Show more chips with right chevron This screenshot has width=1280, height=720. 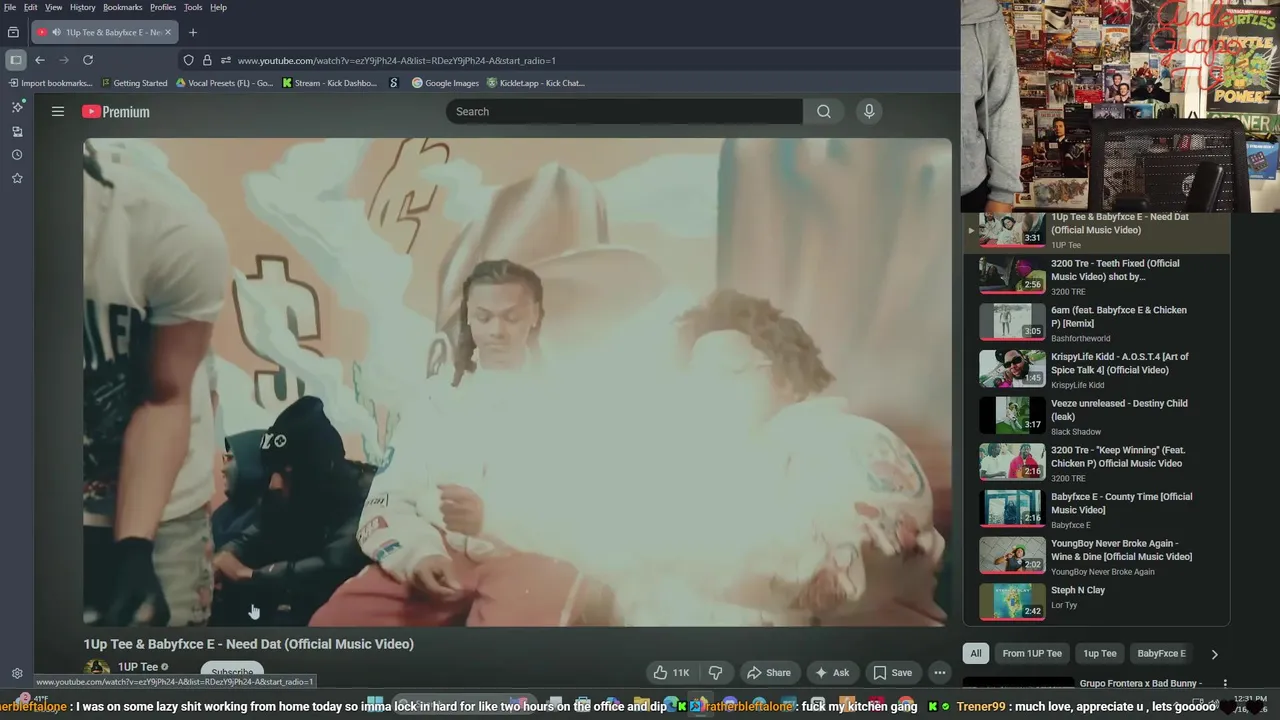[x=1214, y=654]
